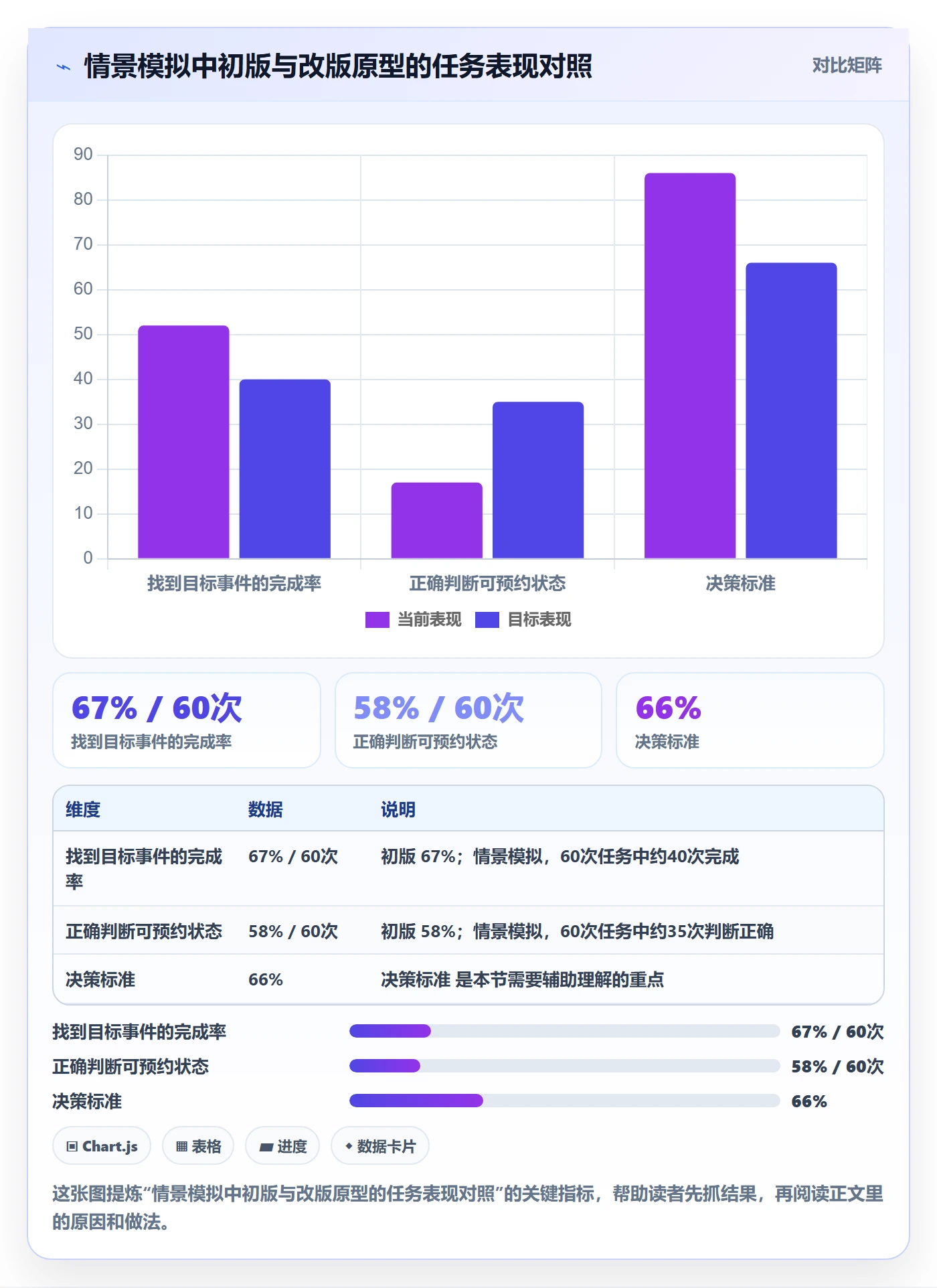Image resolution: width=937 pixels, height=1288 pixels.
Task: Click the 决策标准 progress bar
Action: tap(564, 1101)
